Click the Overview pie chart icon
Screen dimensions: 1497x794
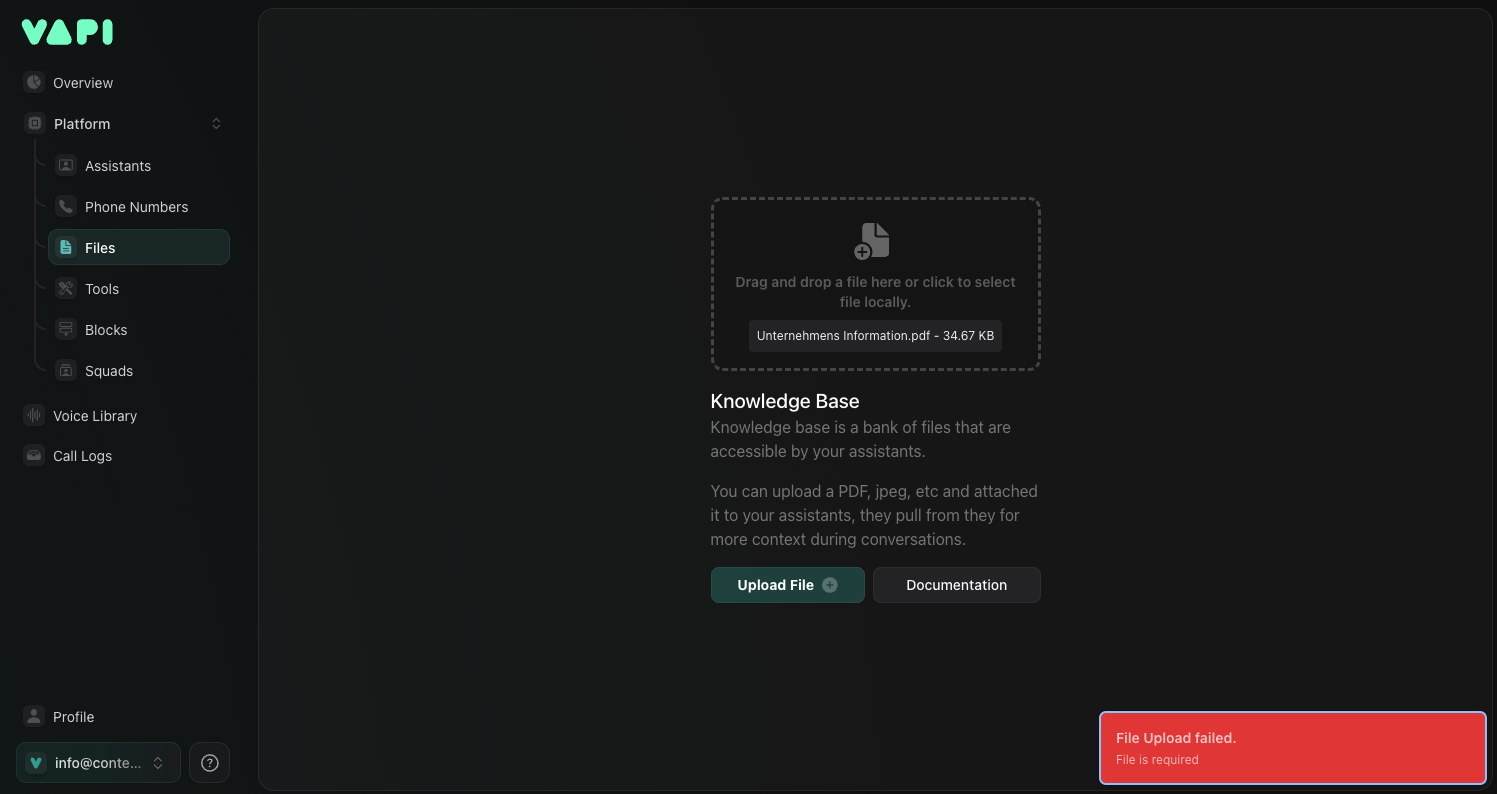[34, 83]
